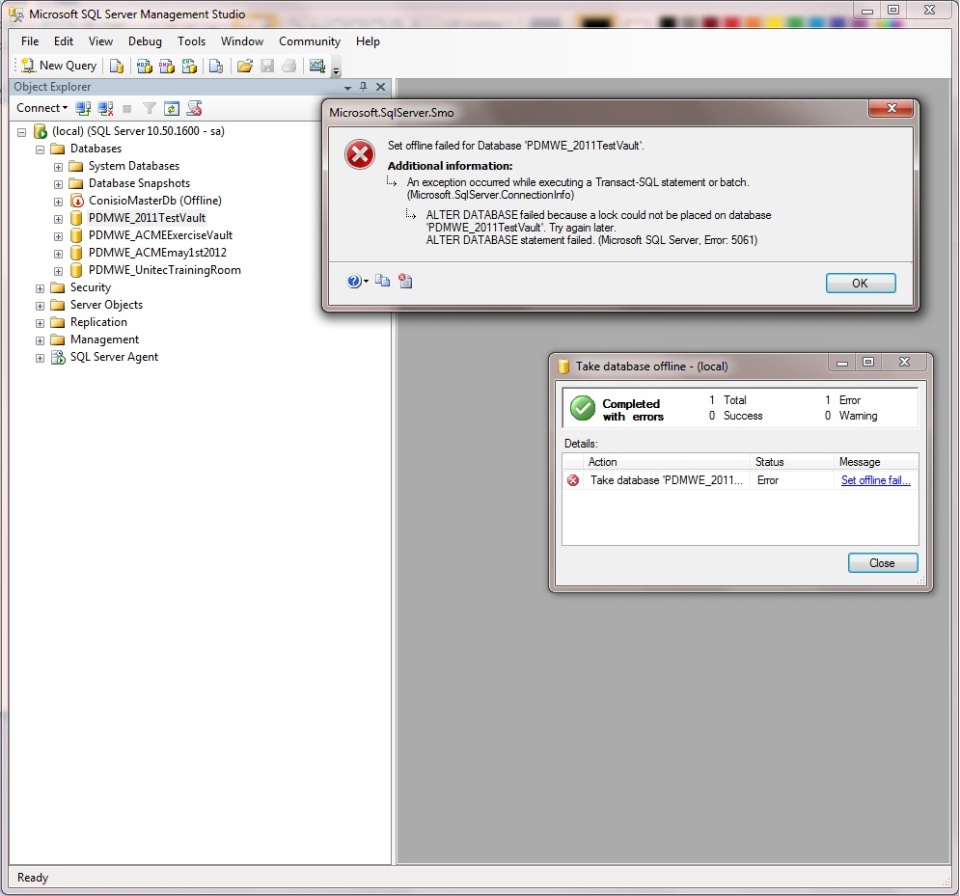
Task: Click the Analysis Services XMLA Query icon
Action: (189, 66)
